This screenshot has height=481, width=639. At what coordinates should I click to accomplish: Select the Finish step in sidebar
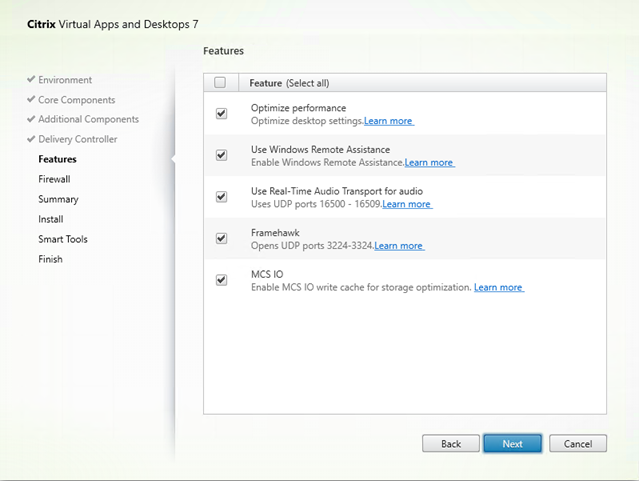tap(50, 259)
